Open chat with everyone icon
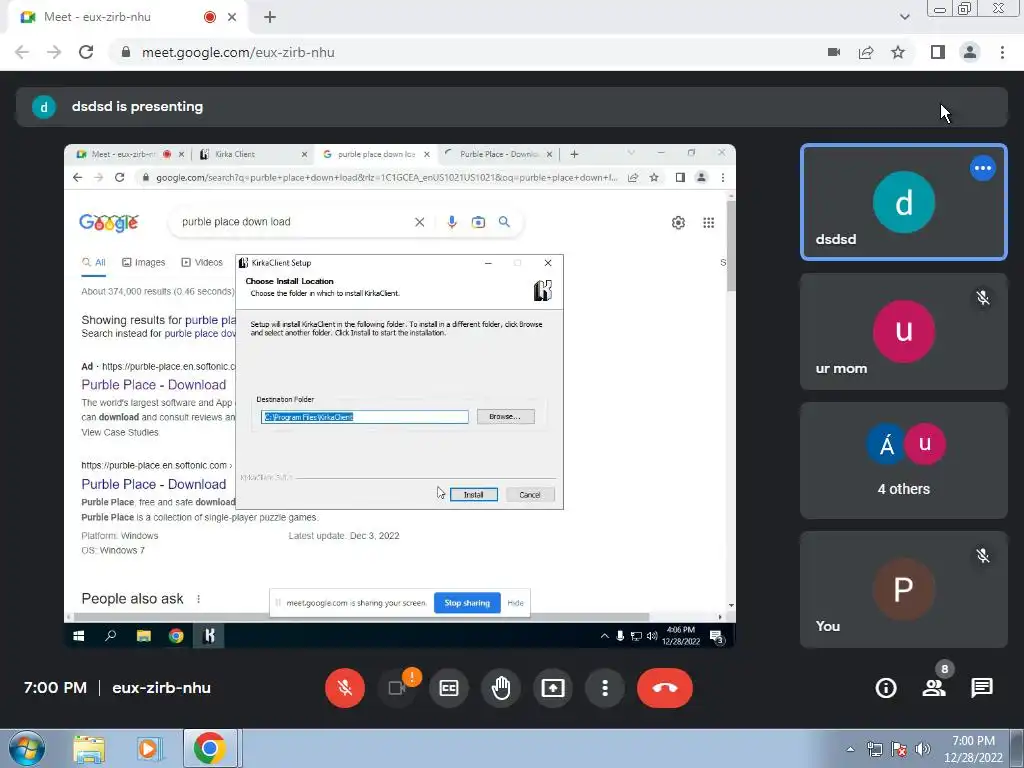Screen dimensions: 1024x768 pyautogui.click(x=982, y=688)
